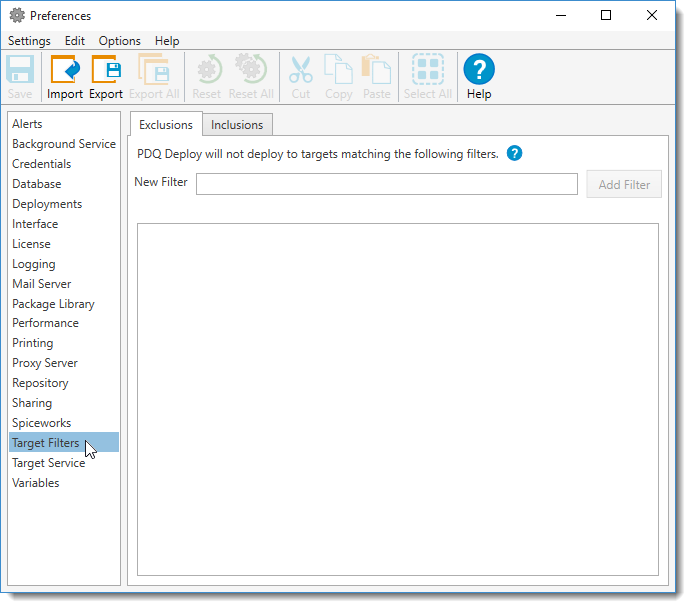The image size is (691, 608).
Task: Click the Reset toolbar icon
Action: [x=208, y=69]
